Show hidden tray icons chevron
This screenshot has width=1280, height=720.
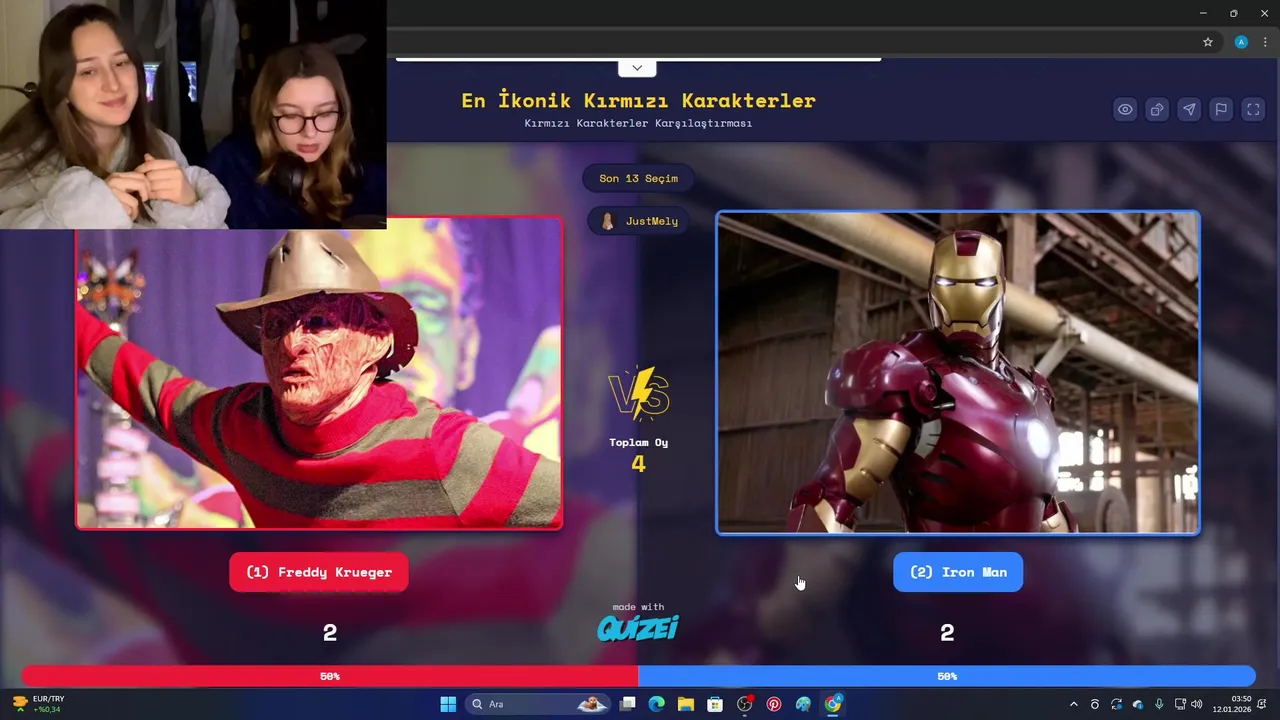[x=1074, y=704]
